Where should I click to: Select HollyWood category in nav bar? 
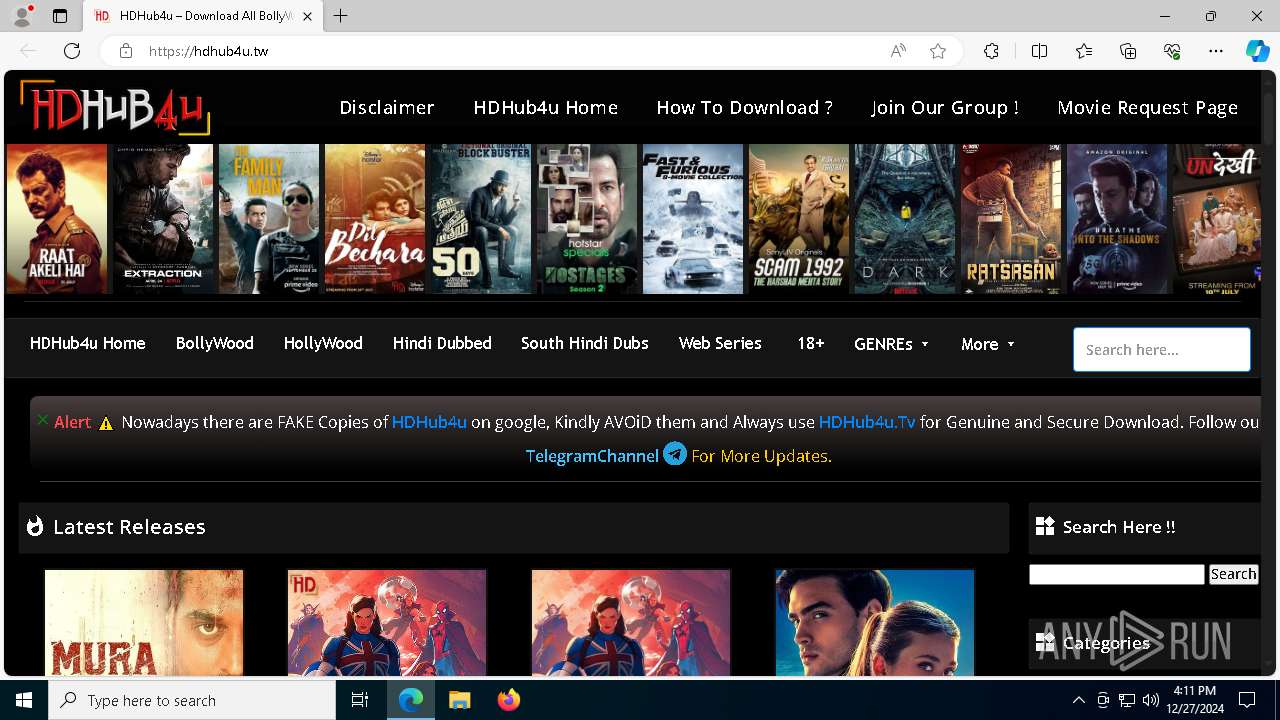[x=323, y=343]
